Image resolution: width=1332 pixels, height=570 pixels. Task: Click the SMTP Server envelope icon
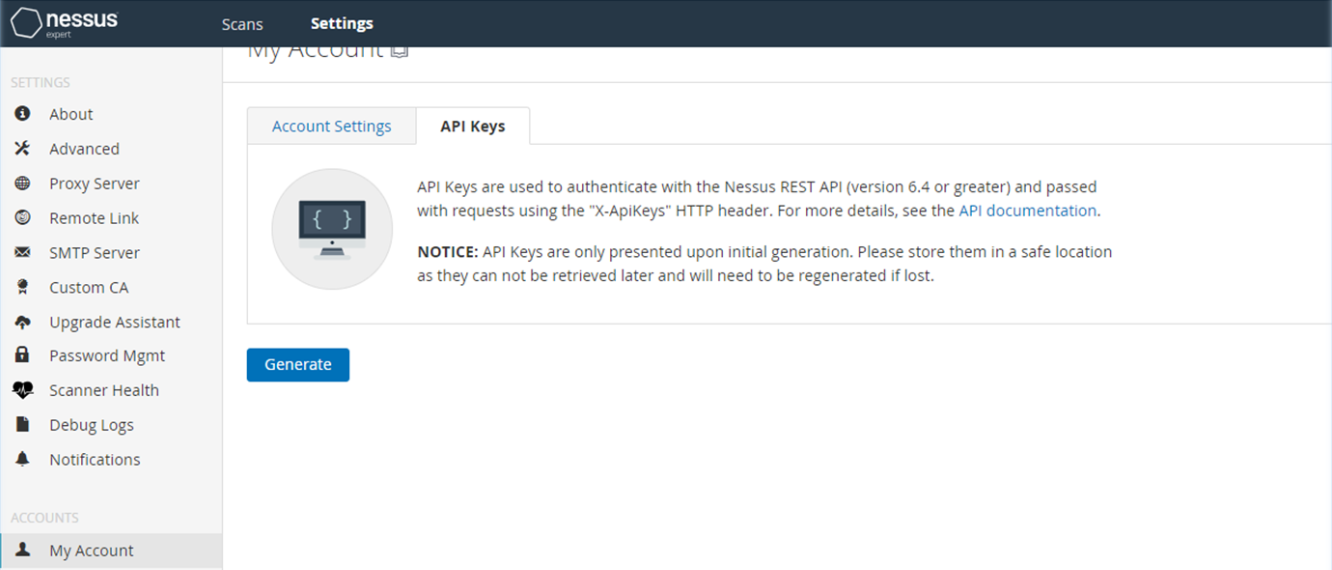[22, 252]
